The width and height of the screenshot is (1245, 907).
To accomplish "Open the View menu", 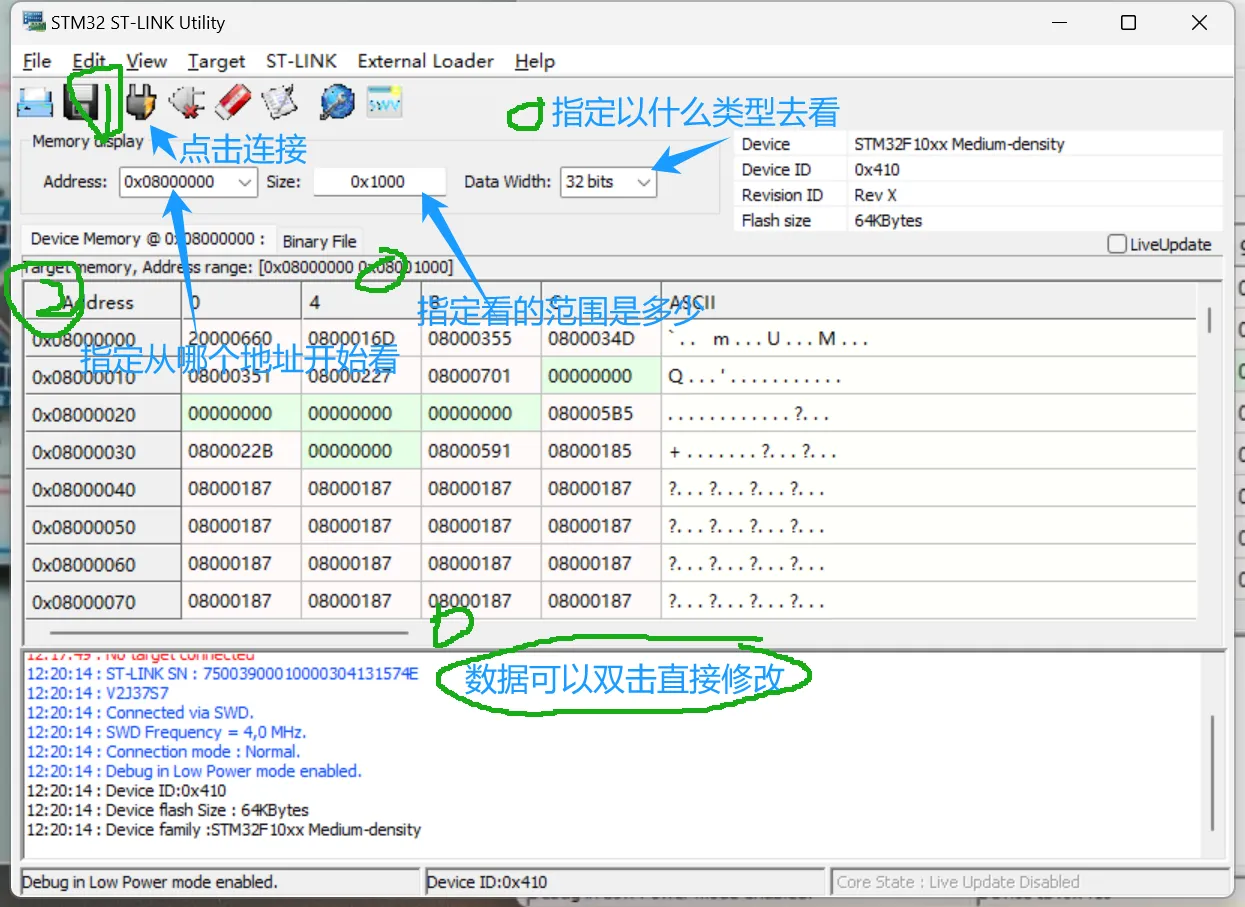I will tap(146, 61).
